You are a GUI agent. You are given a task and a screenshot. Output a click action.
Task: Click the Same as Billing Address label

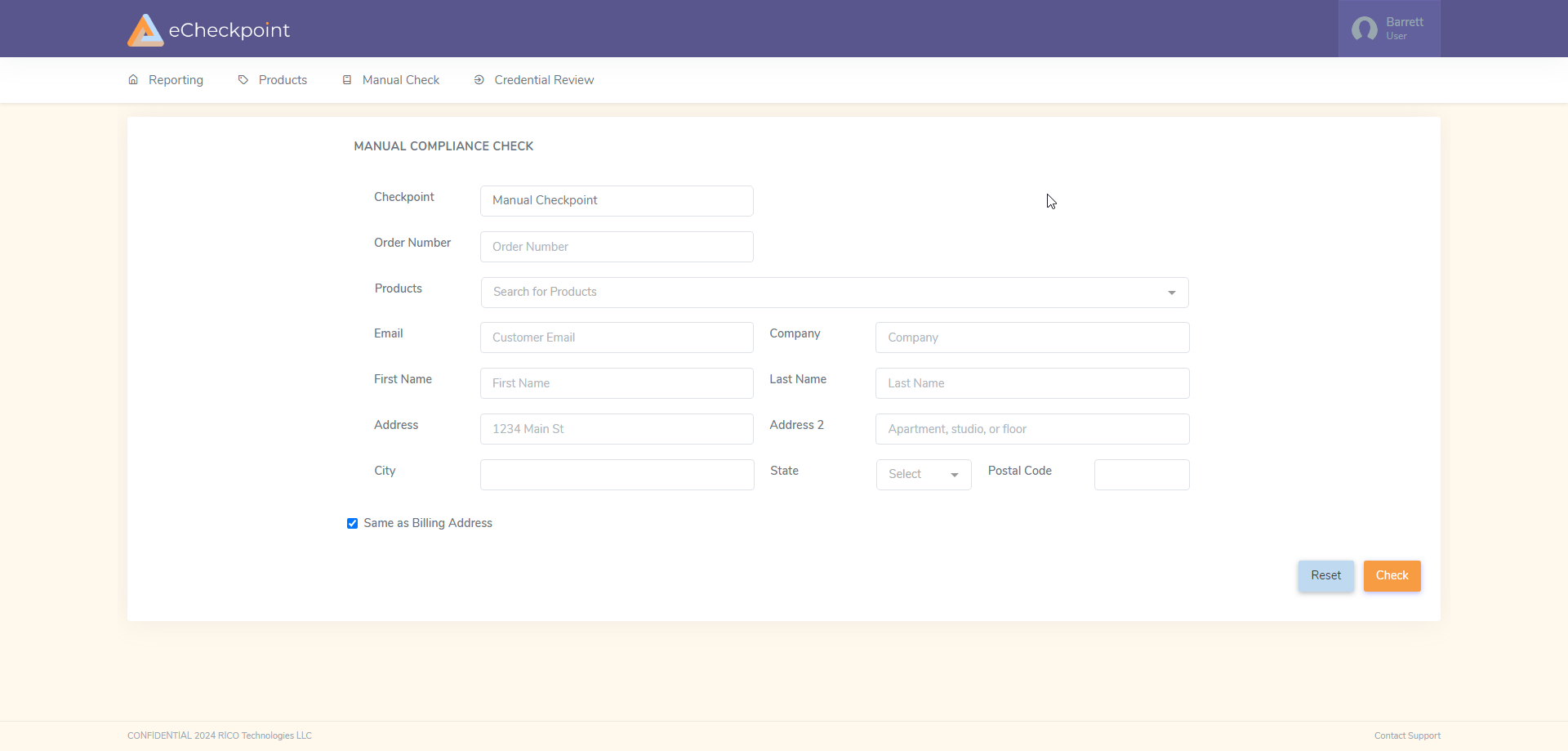click(428, 523)
